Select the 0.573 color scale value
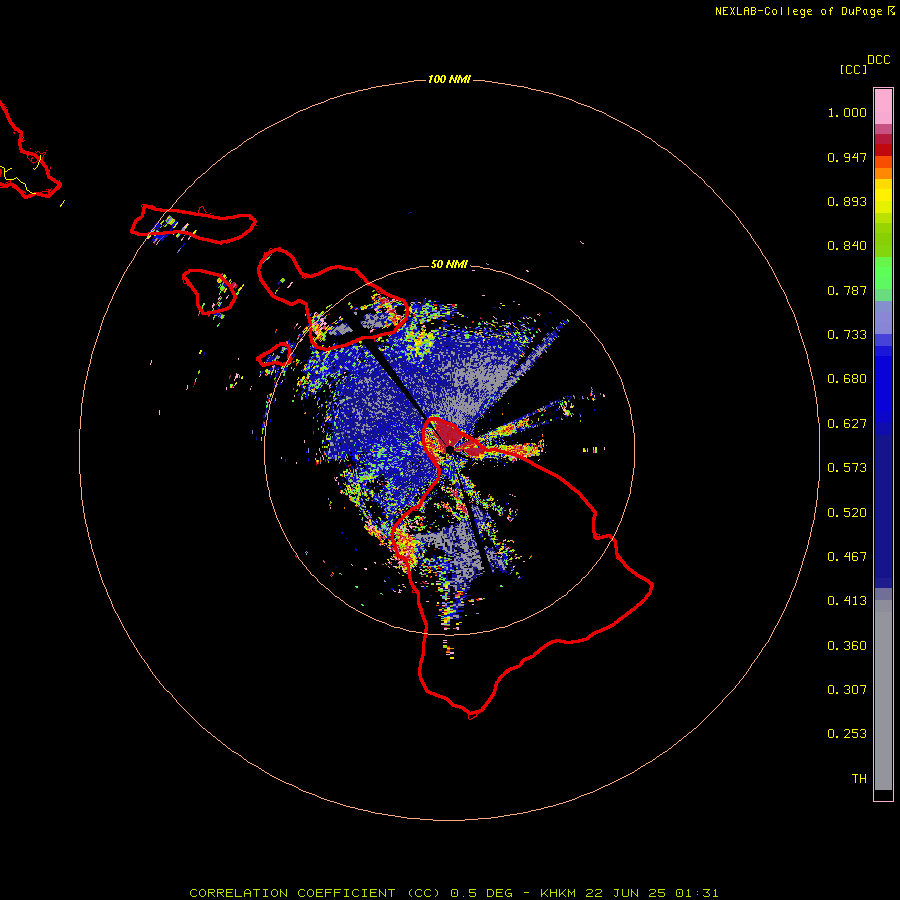This screenshot has width=900, height=900. click(847, 468)
